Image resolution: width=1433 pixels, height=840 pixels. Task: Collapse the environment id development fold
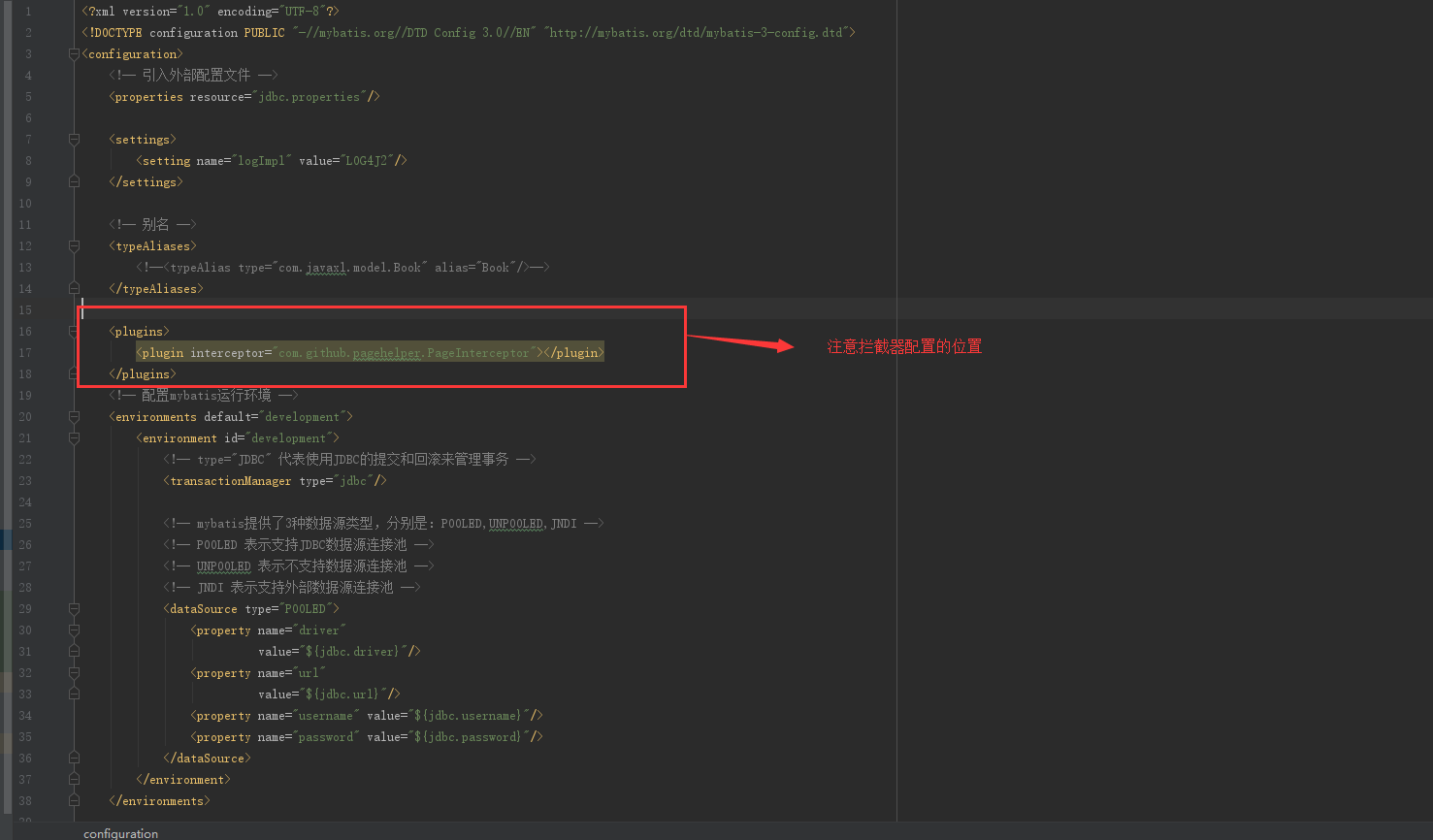click(x=74, y=438)
